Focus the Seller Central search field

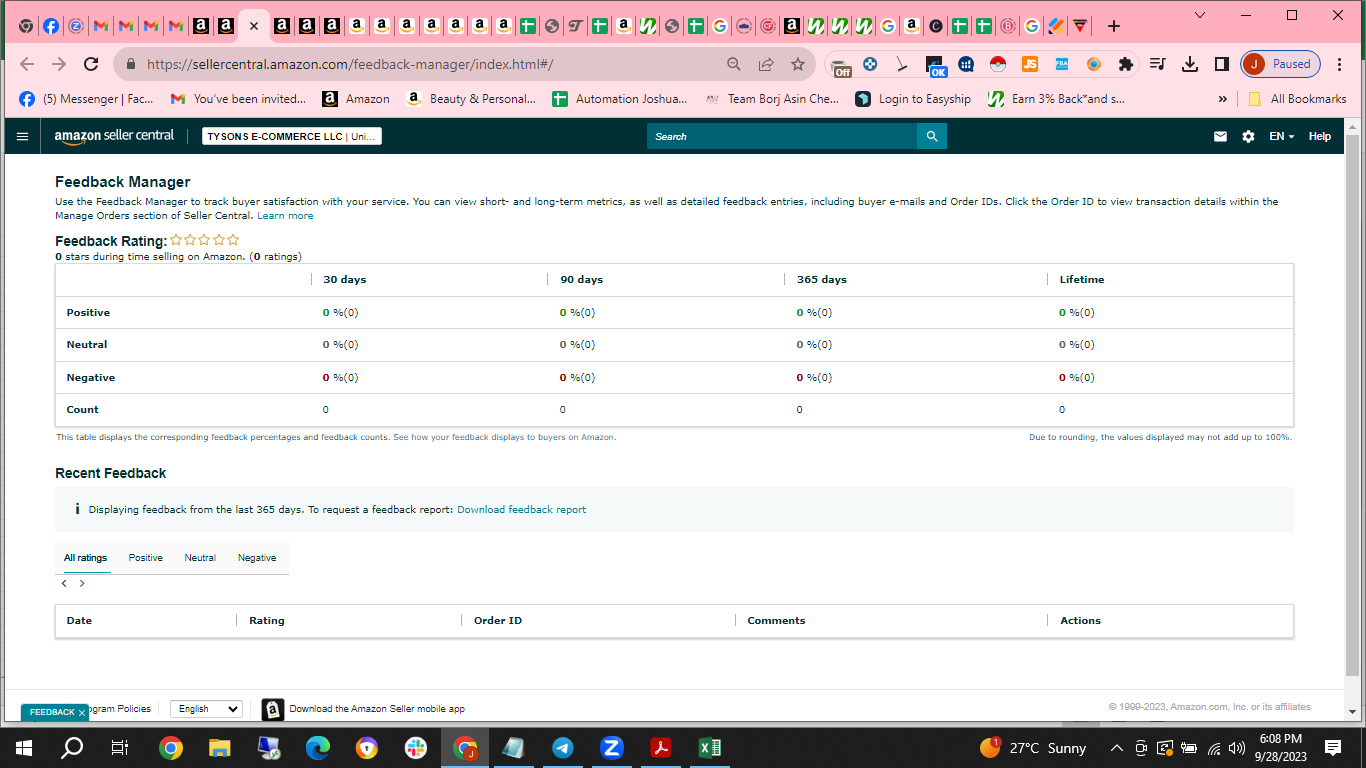tap(782, 136)
